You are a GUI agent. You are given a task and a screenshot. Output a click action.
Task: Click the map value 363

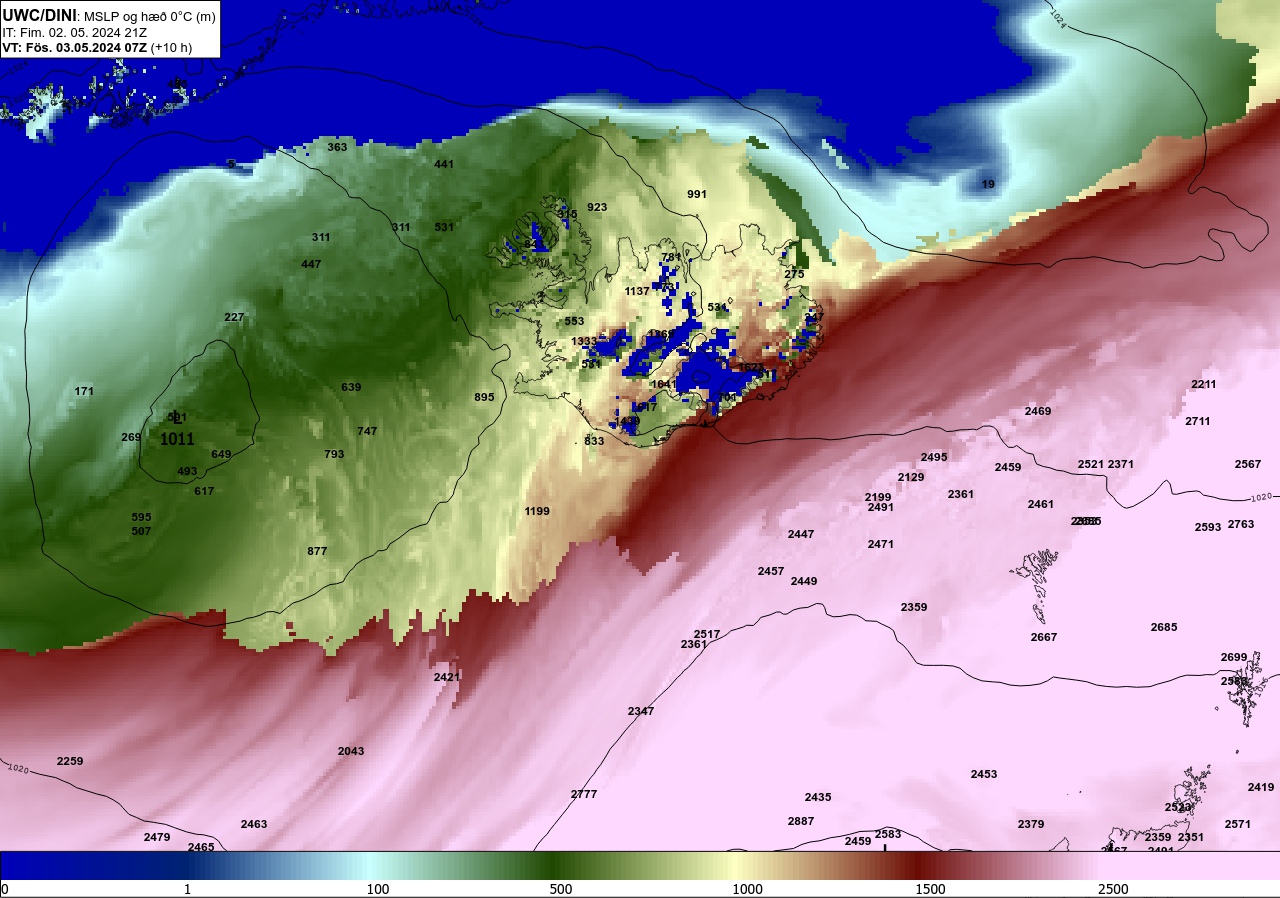pyautogui.click(x=337, y=147)
